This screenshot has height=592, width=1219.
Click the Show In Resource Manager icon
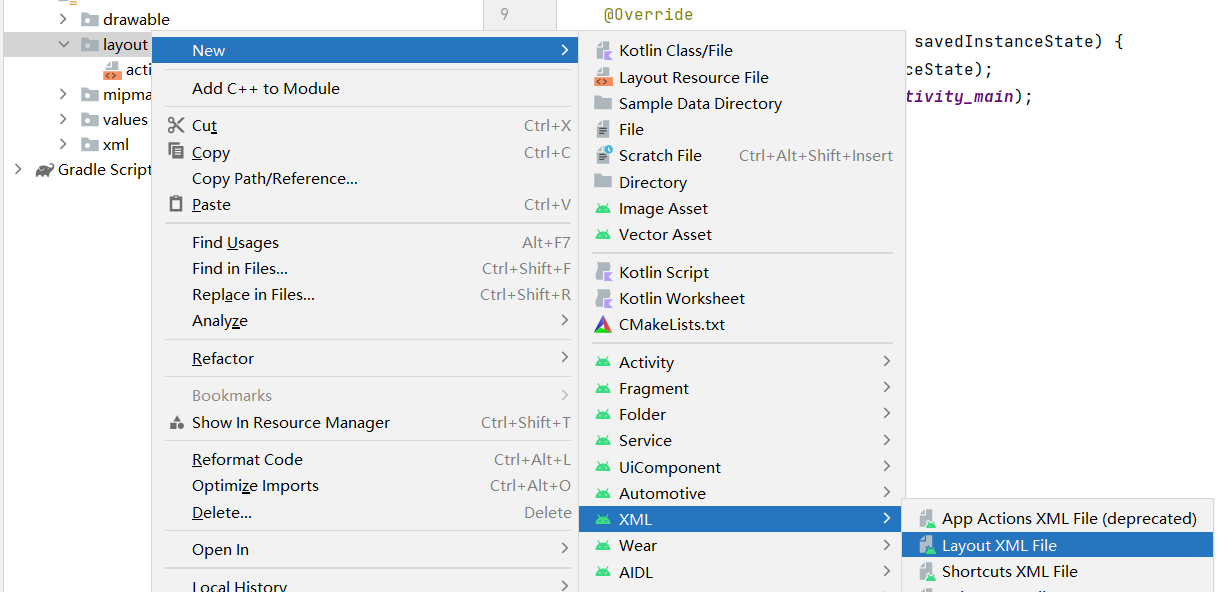point(176,422)
